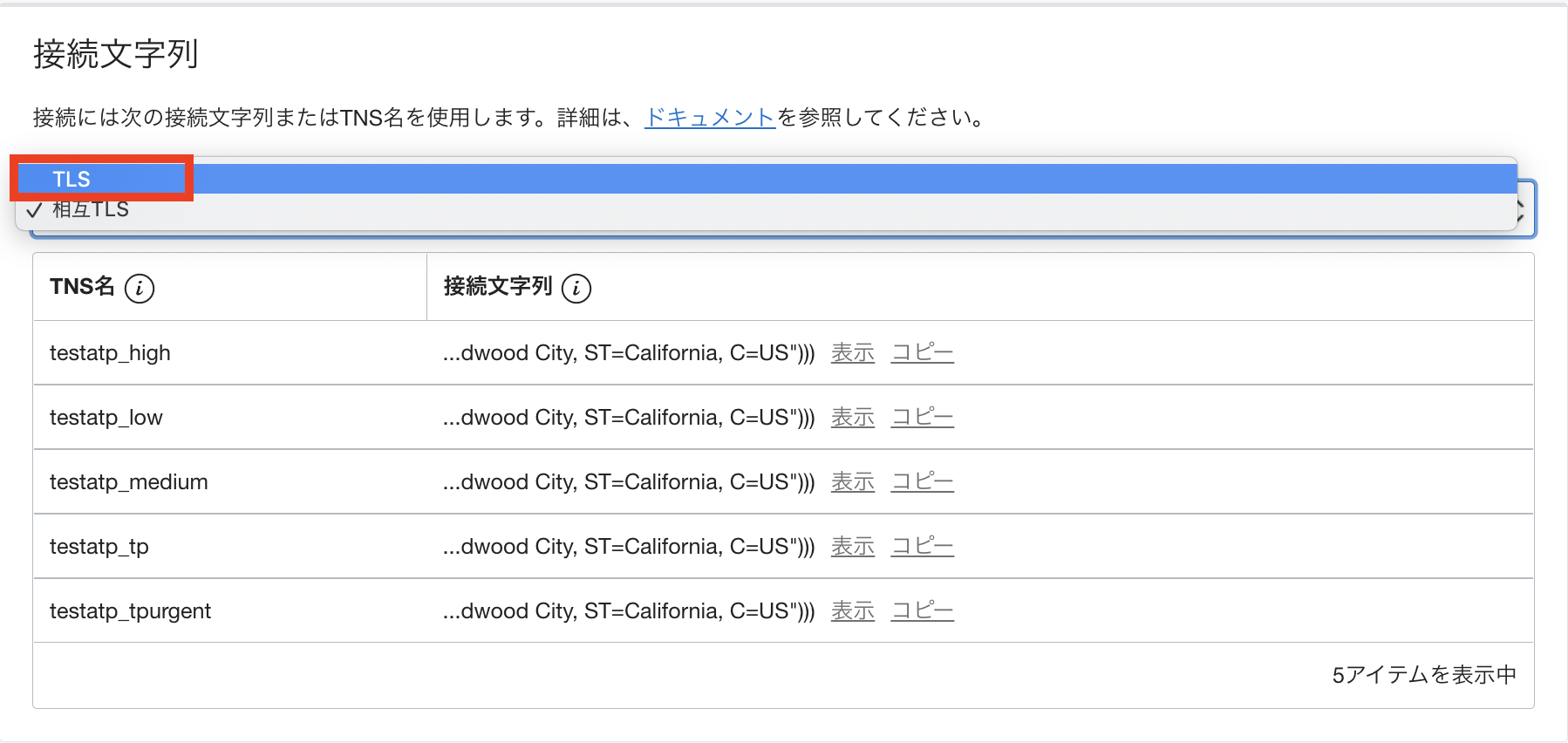
Task: Click info icon beside TNS名 header
Action: click(140, 288)
